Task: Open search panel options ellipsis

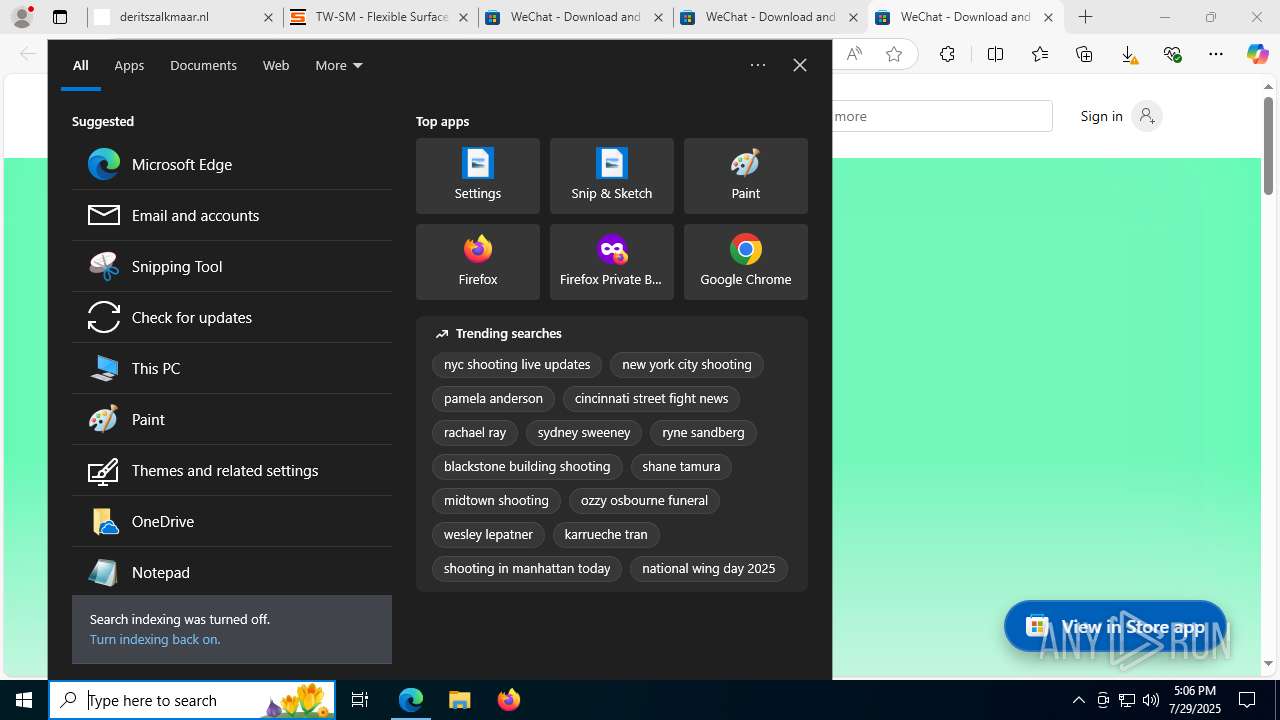Action: (x=758, y=65)
